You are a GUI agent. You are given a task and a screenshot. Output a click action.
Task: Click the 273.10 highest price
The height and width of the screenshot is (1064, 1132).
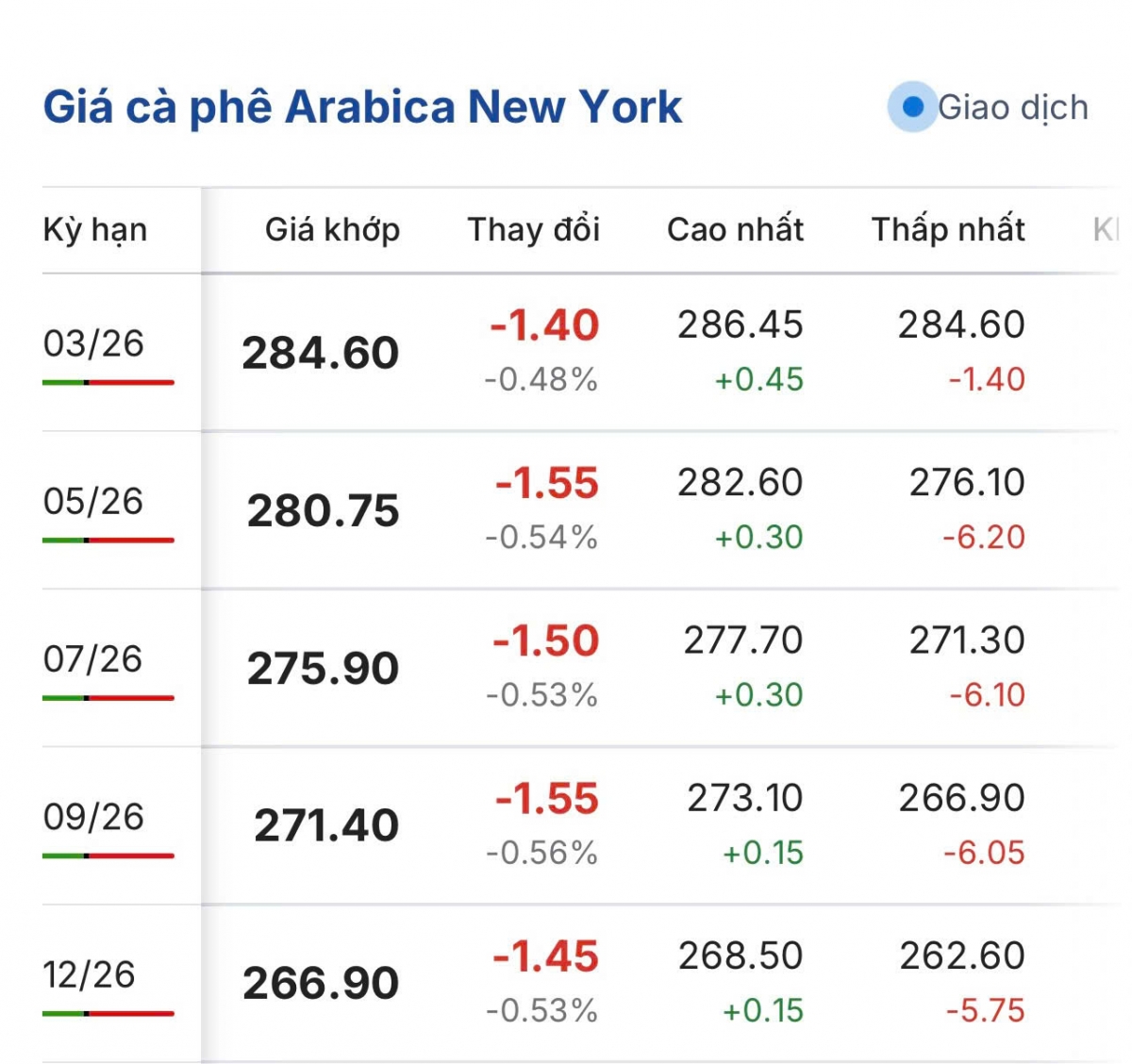pyautogui.click(x=744, y=798)
